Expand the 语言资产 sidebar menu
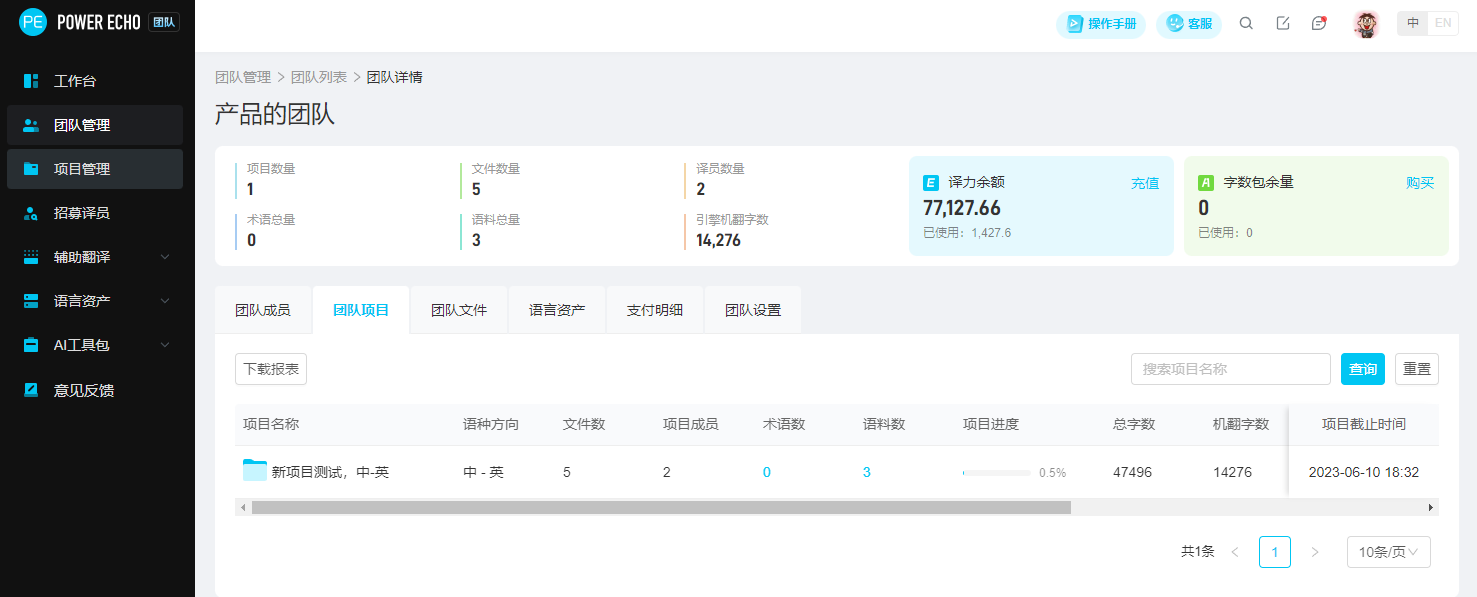The height and width of the screenshot is (597, 1477). (x=97, y=301)
